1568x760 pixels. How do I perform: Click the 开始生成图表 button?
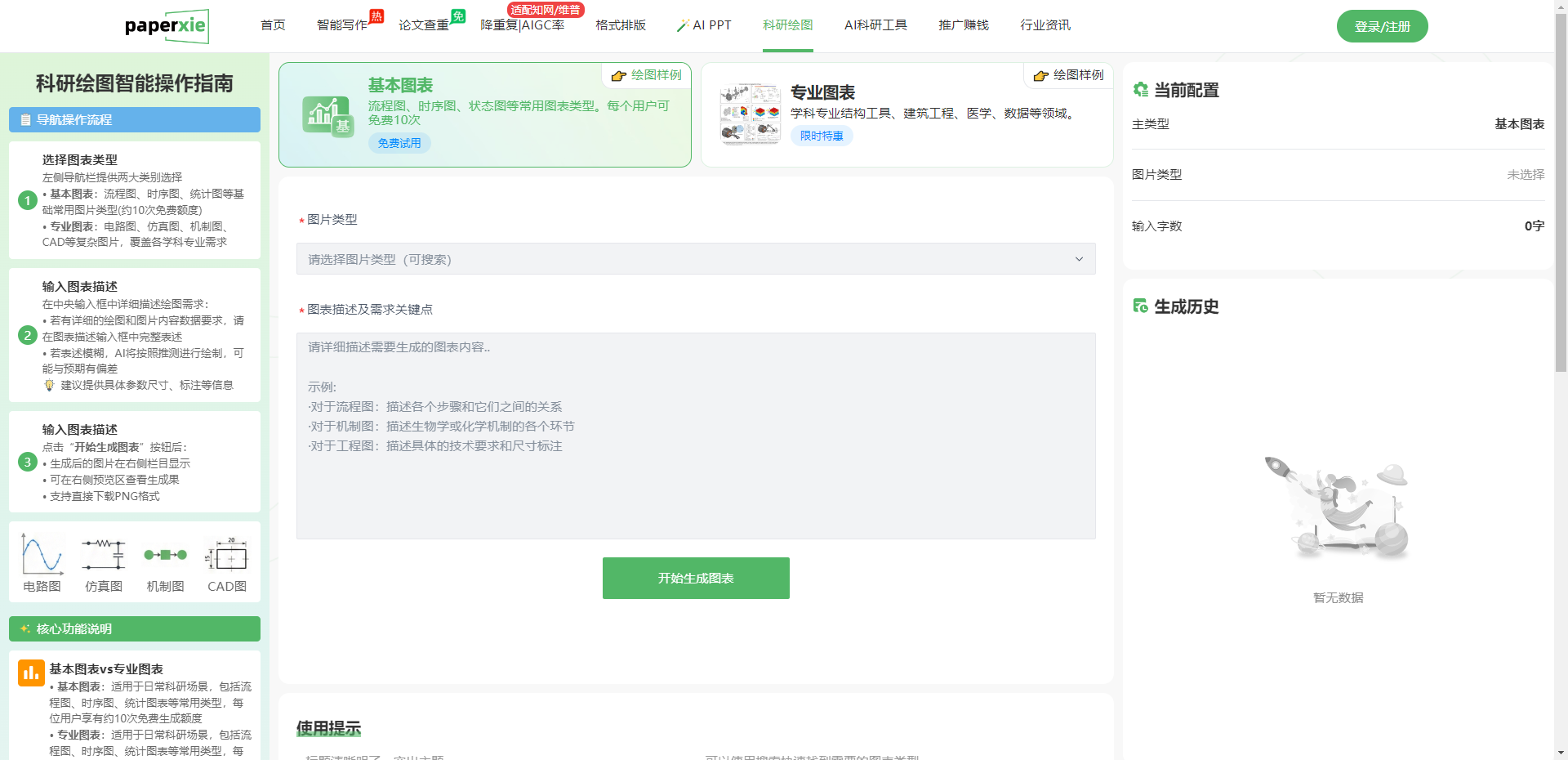(x=696, y=578)
